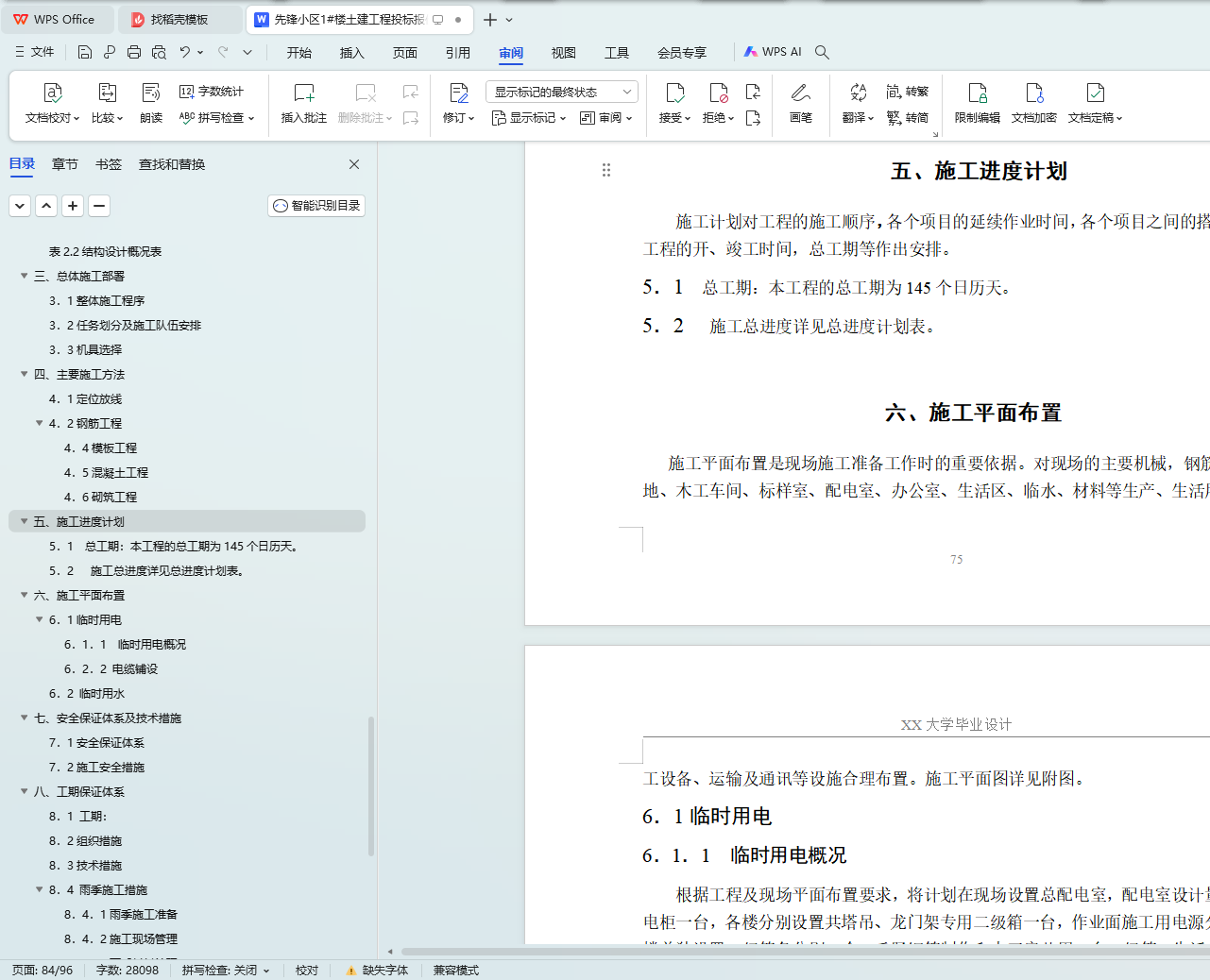This screenshot has height=980, width=1210.
Task: Click the 页面: 84/96 page indicator
Action: (43, 970)
